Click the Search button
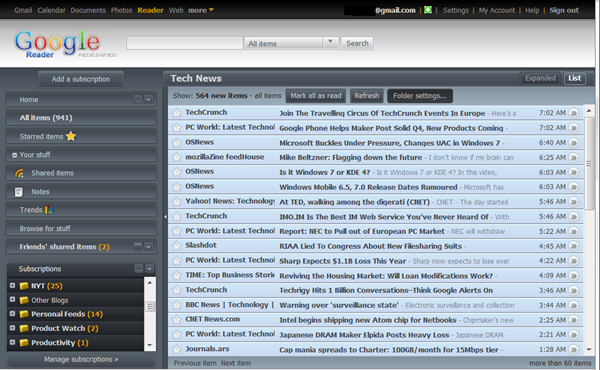This screenshot has height=370, width=600. 357,43
